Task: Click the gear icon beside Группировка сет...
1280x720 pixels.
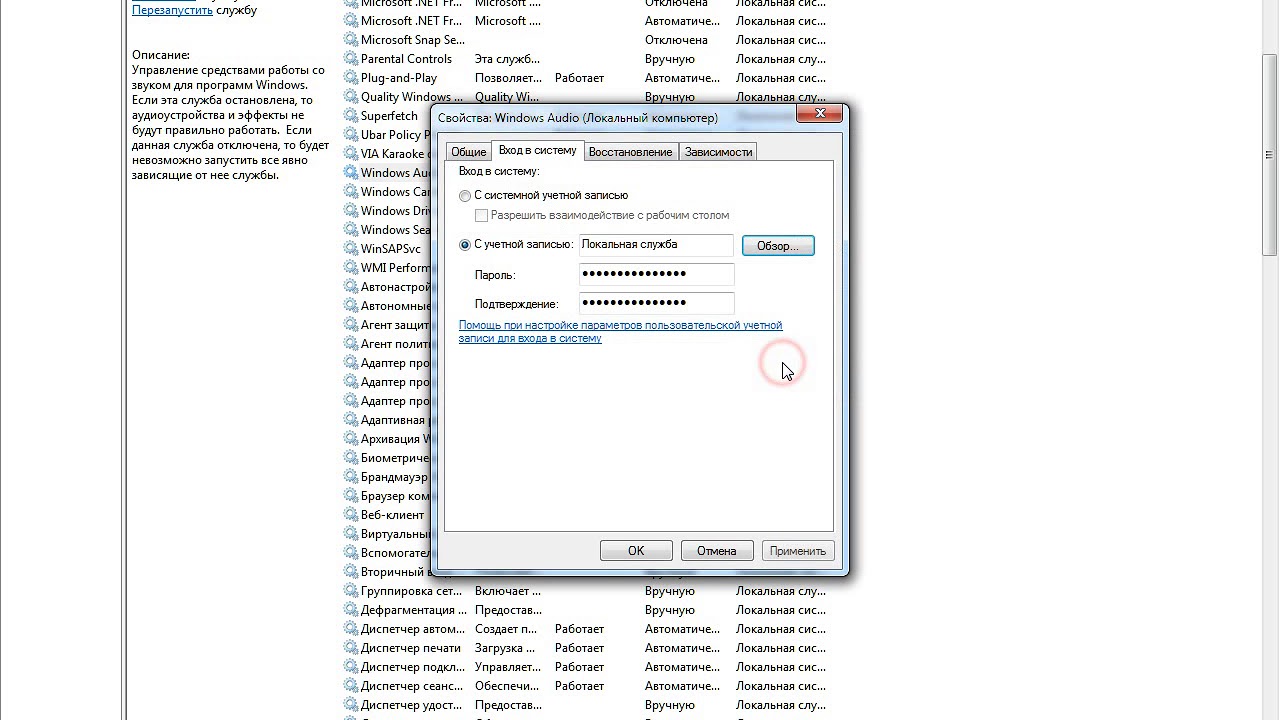Action: (351, 591)
